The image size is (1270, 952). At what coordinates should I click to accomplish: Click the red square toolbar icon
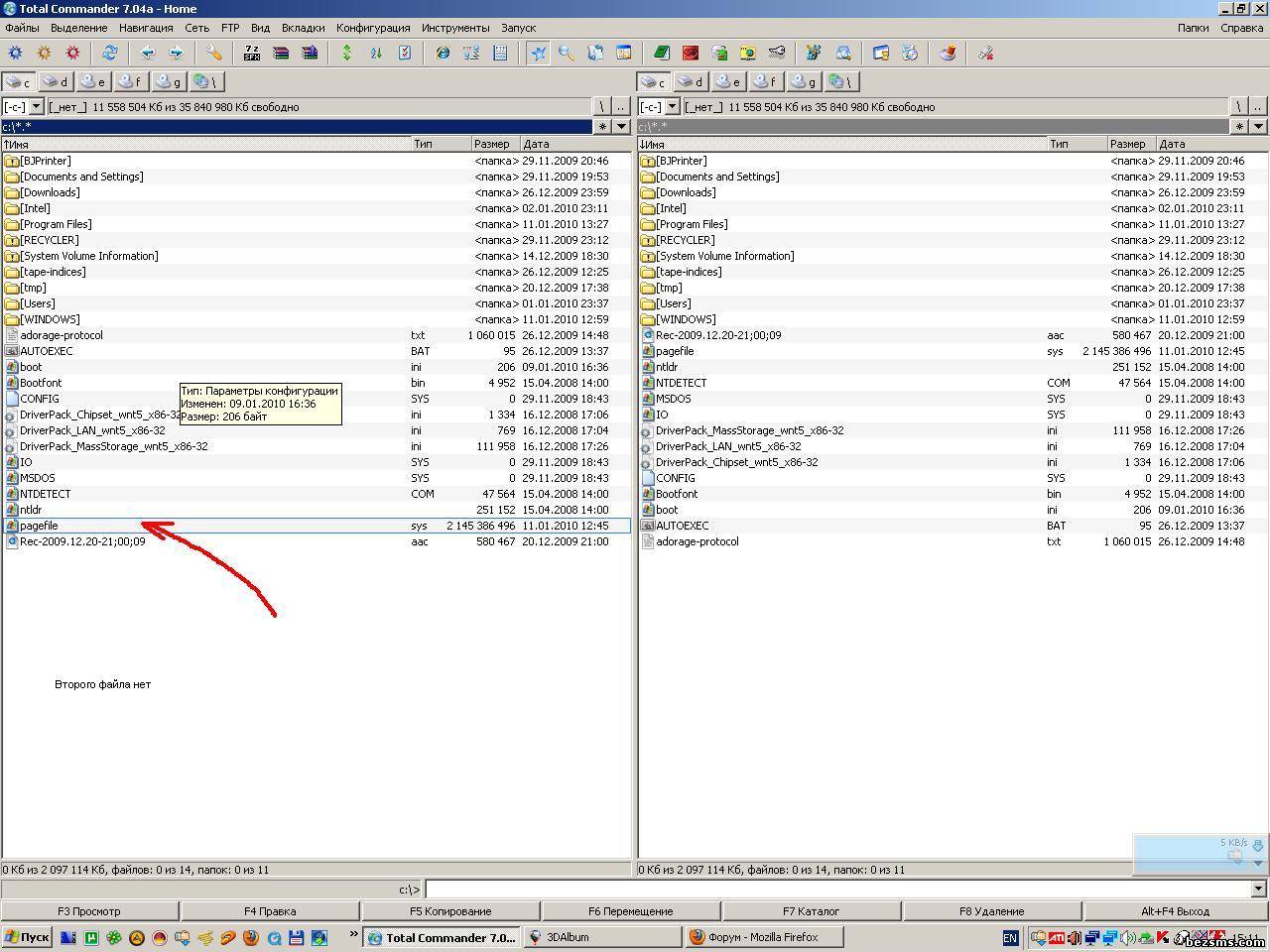691,53
